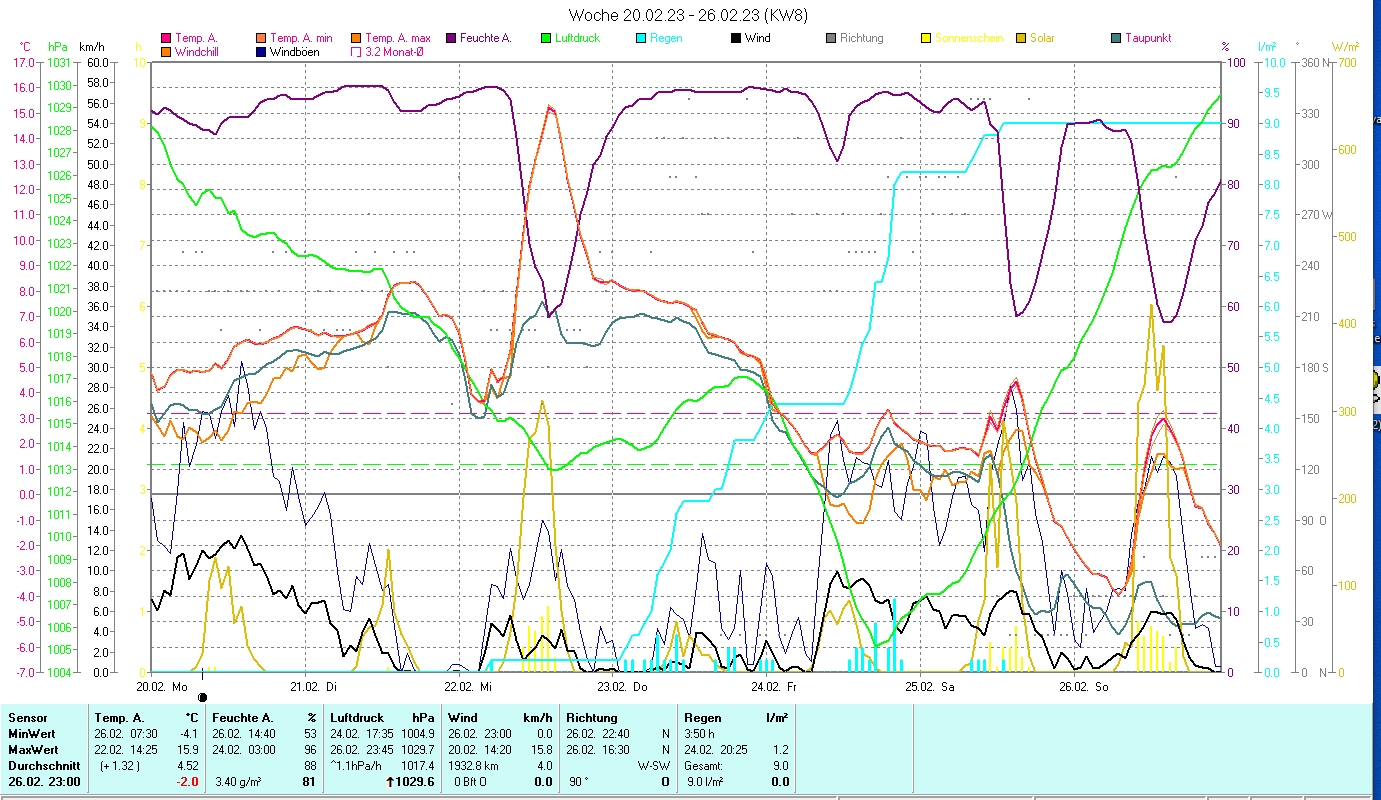Image resolution: width=1381 pixels, height=800 pixels.
Task: Click the '22.02. Mi' date label
Action: point(468,687)
